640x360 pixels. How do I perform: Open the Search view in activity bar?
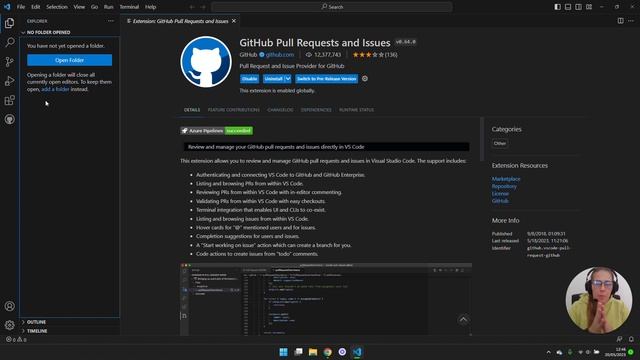pyautogui.click(x=9, y=42)
